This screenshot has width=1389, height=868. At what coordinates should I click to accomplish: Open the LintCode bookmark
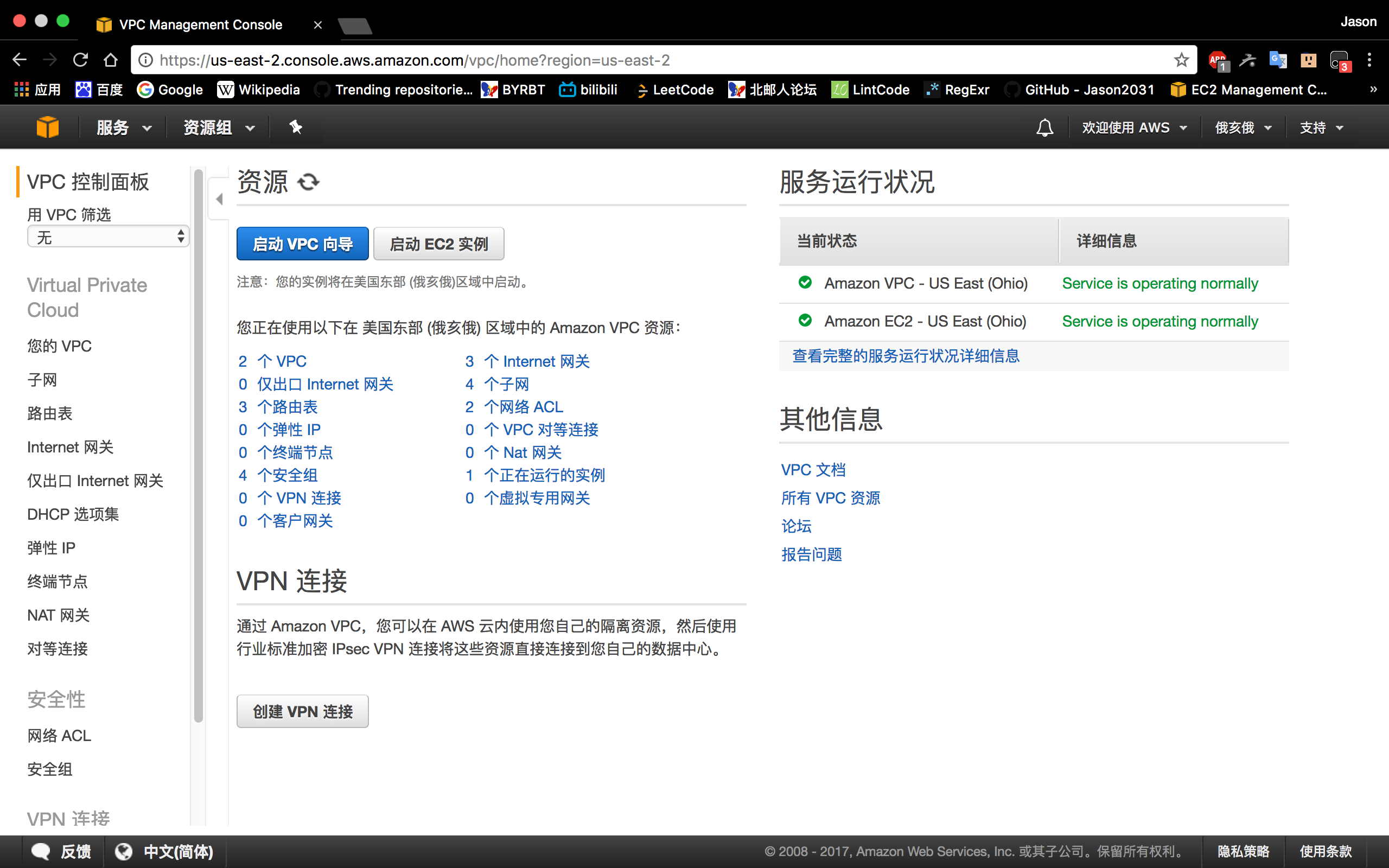click(871, 90)
